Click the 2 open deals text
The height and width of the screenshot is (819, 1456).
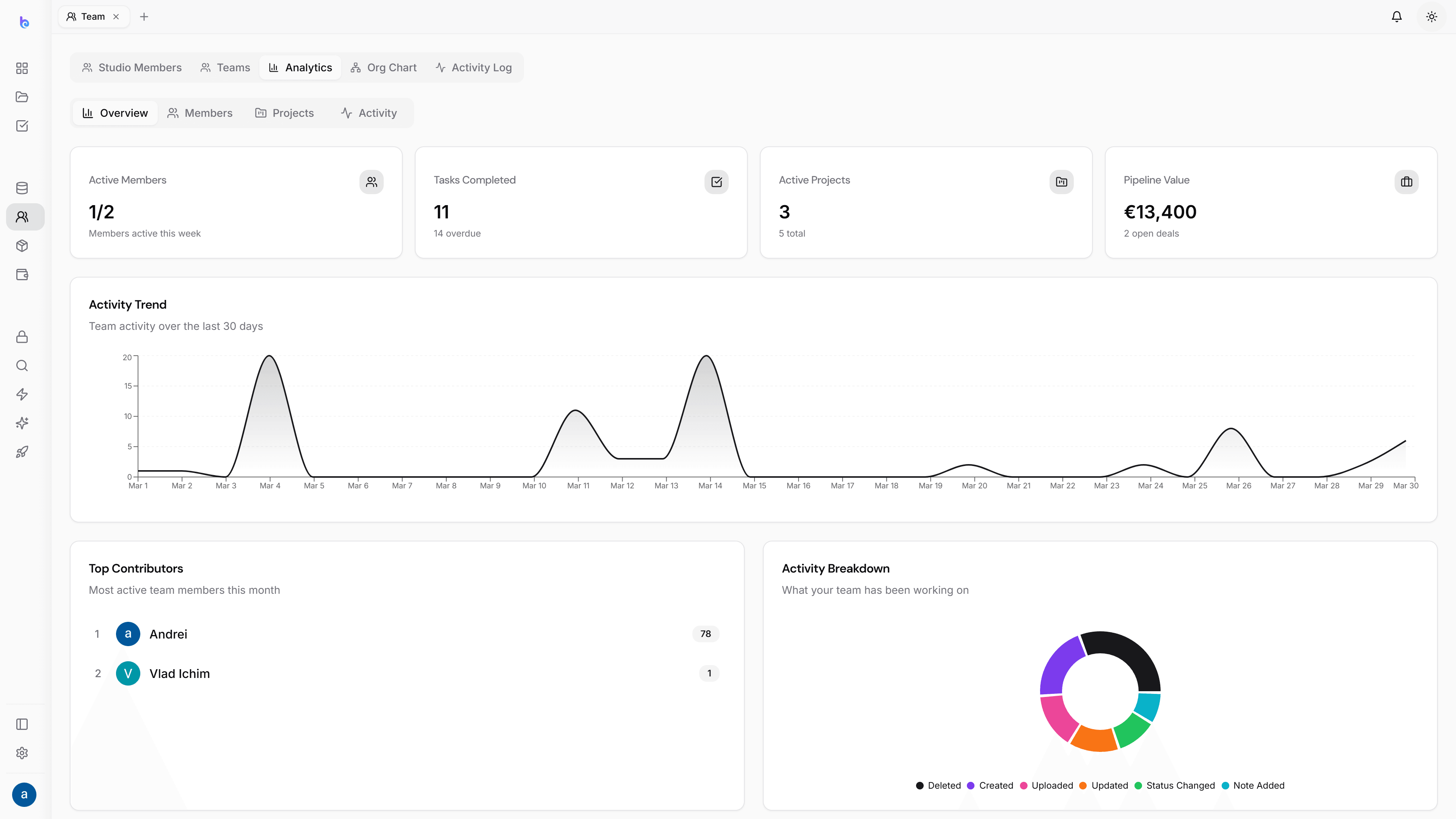click(x=1152, y=234)
